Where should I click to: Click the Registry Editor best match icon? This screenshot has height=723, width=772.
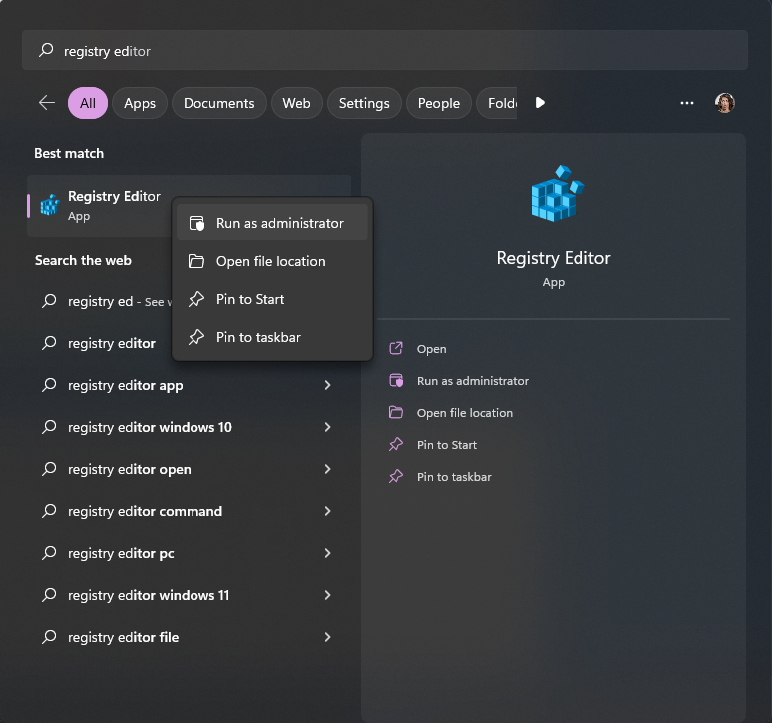pos(49,205)
